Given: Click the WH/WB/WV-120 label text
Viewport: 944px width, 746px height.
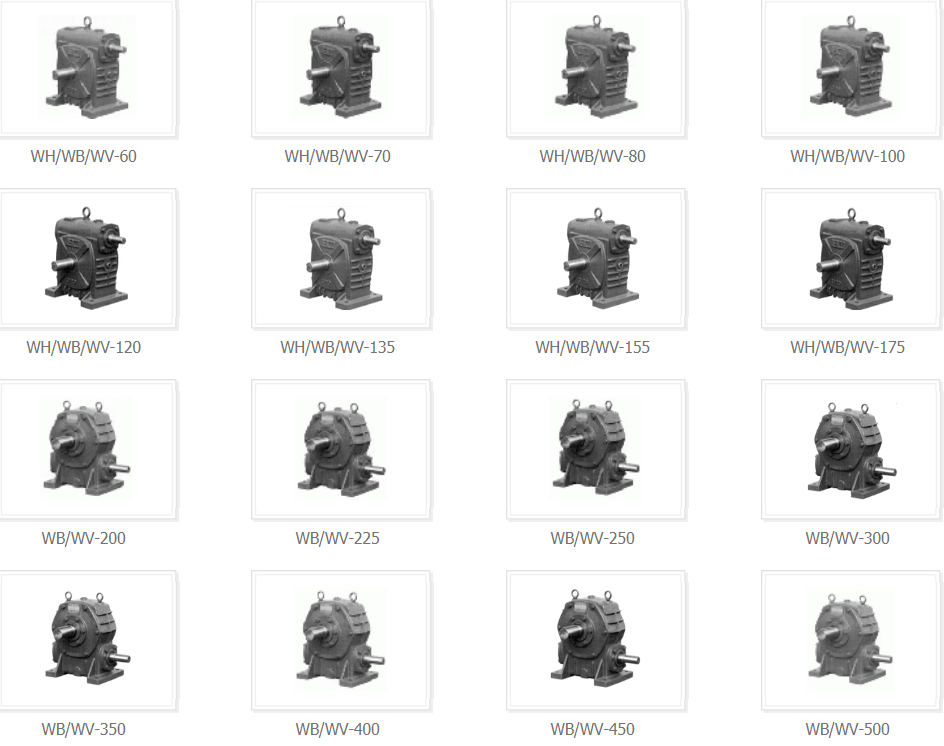Looking at the screenshot, I should pyautogui.click(x=84, y=347).
